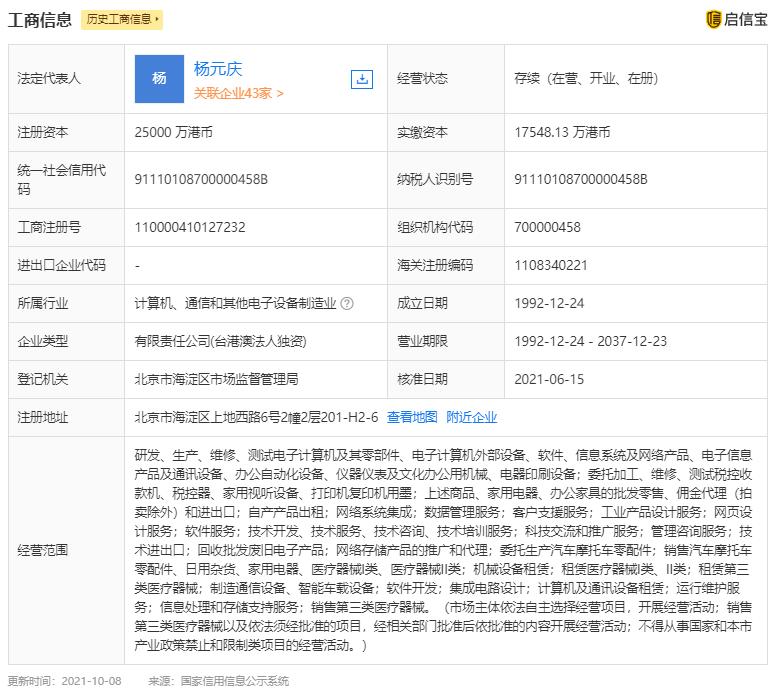The height and width of the screenshot is (690, 784).
Task: Select 成立日期 1992-12-24
Action: tap(549, 303)
